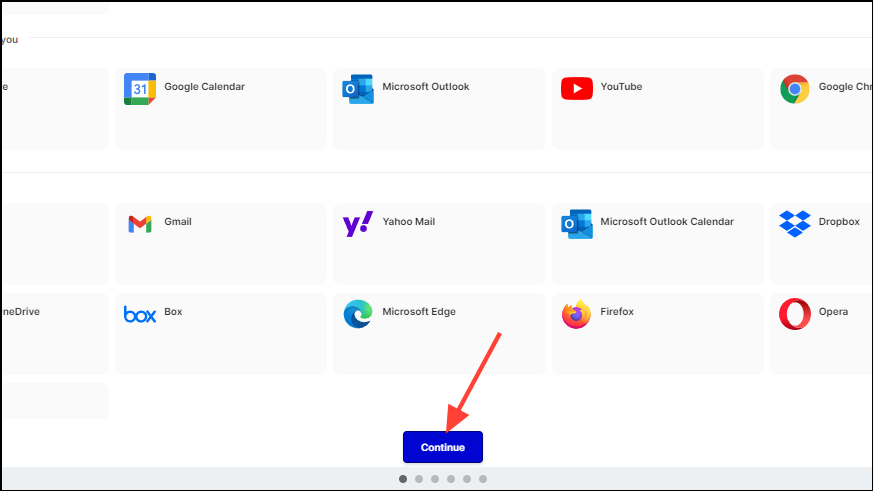Pick the Google Chrome icon
This screenshot has width=873, height=491.
794,89
